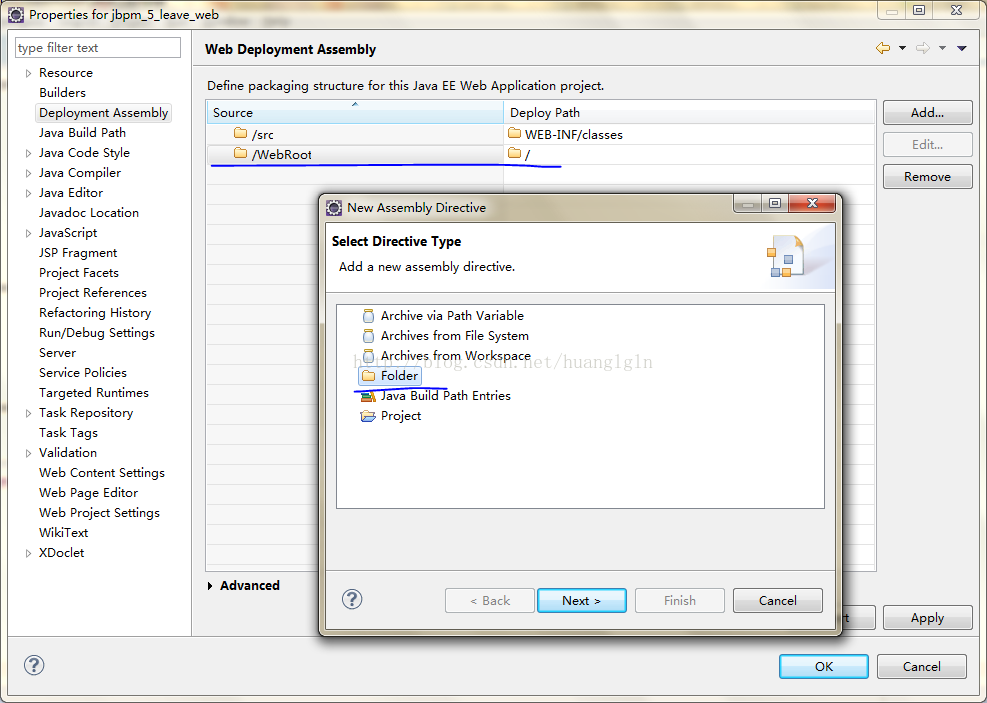Open the back history dropdown arrow
The width and height of the screenshot is (987, 703).
coord(902,48)
